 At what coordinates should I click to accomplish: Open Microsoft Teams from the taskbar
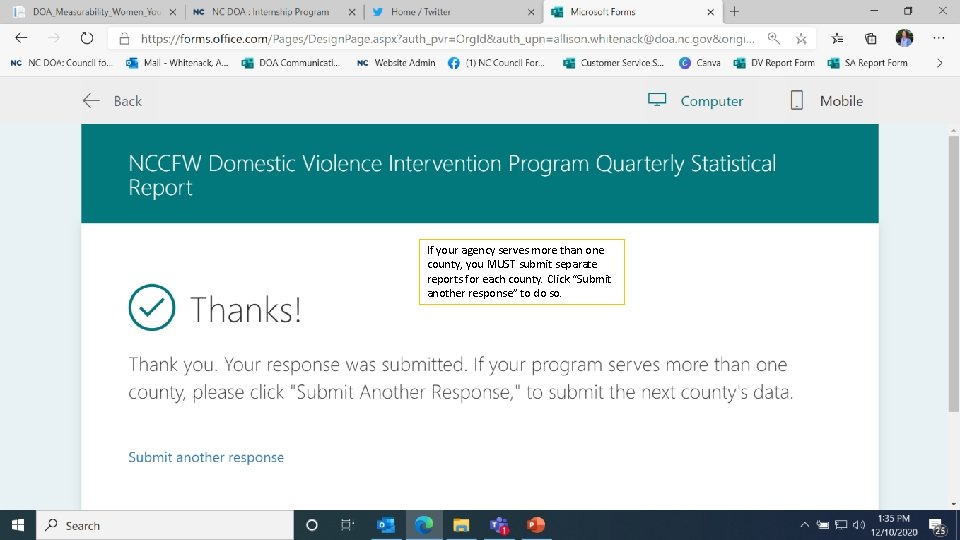tap(499, 525)
